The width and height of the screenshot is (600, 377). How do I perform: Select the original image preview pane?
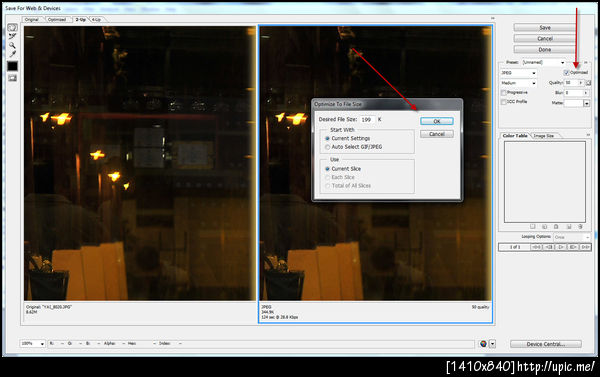point(140,163)
